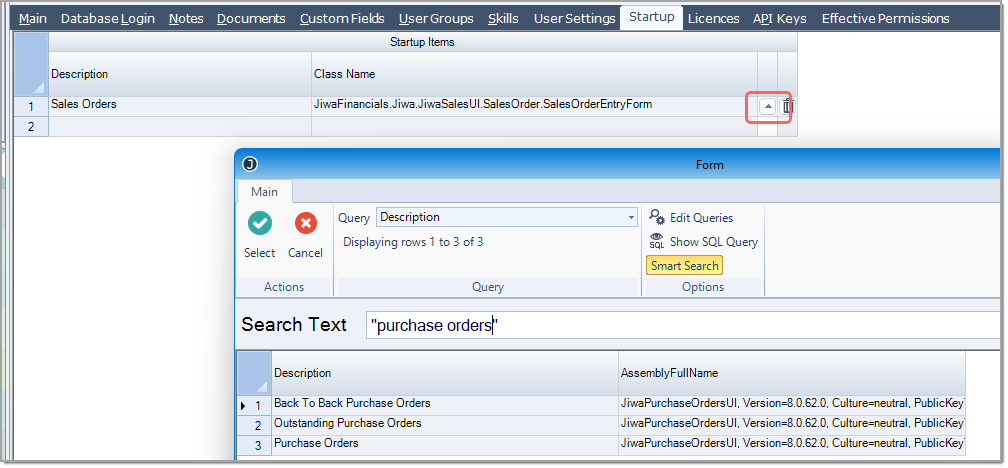Switch to the Licences tab
The image size is (1008, 468).
(713, 19)
